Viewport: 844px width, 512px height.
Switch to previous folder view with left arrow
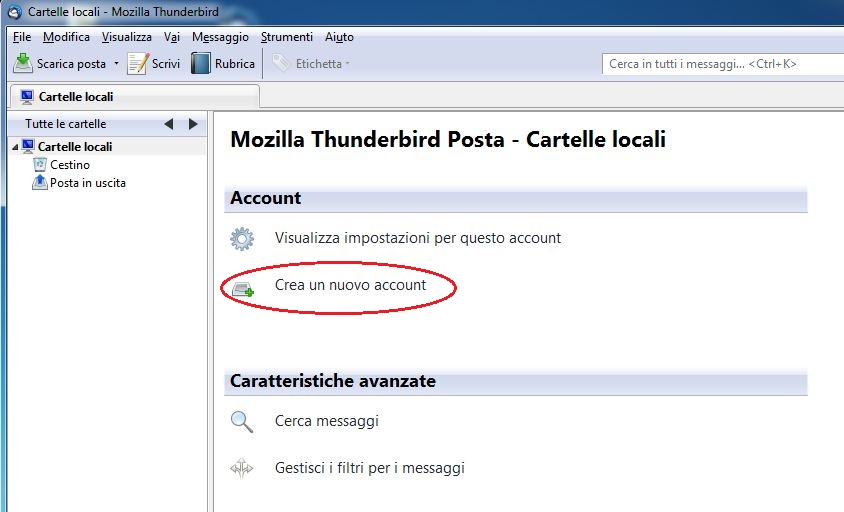pos(168,124)
